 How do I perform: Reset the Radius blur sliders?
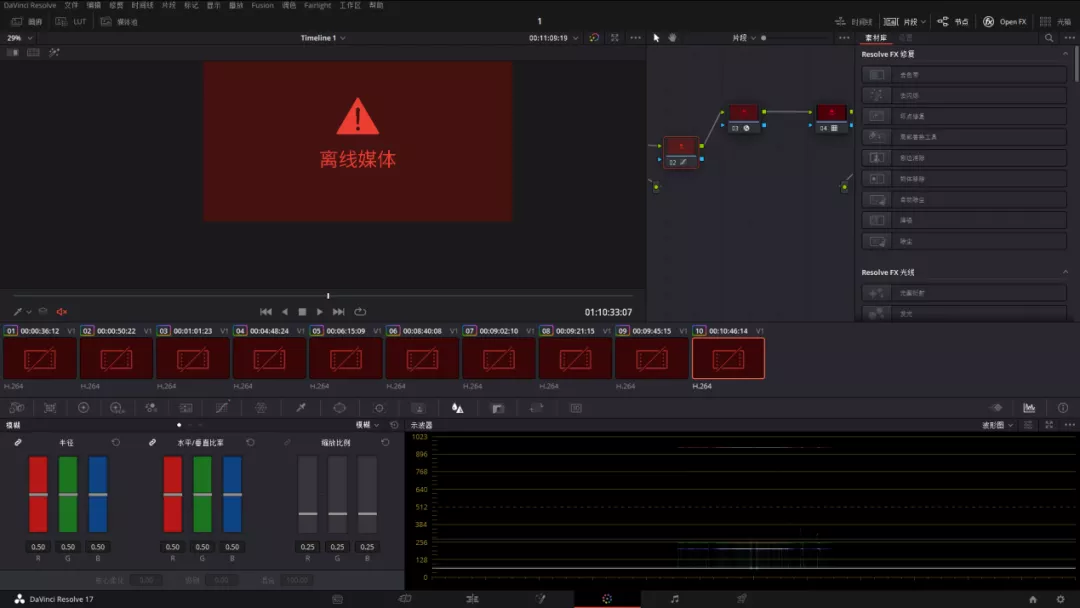click(116, 442)
